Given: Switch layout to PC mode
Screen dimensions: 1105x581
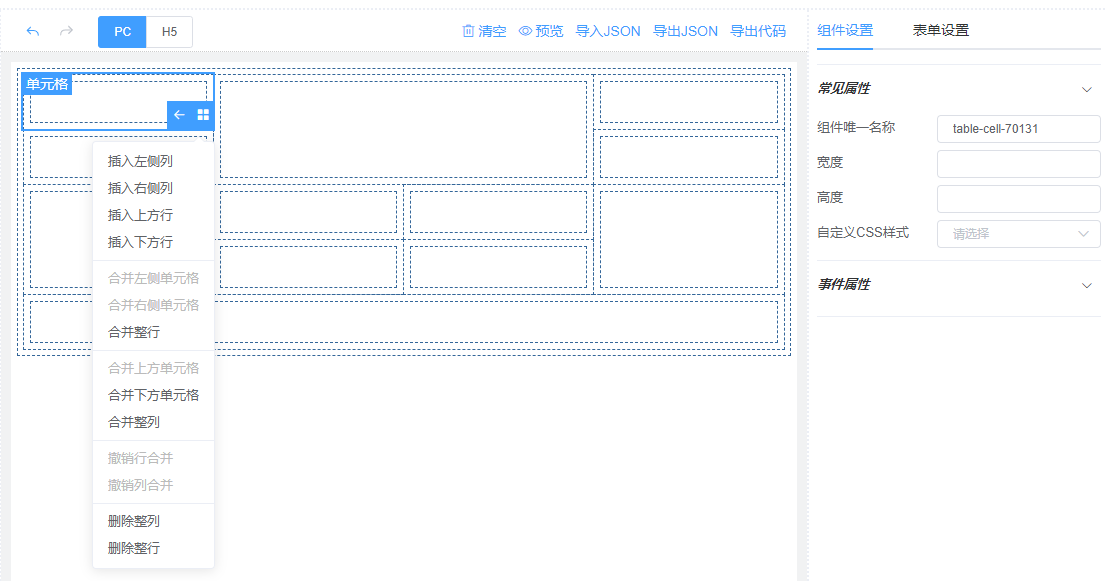Looking at the screenshot, I should click(x=122, y=32).
